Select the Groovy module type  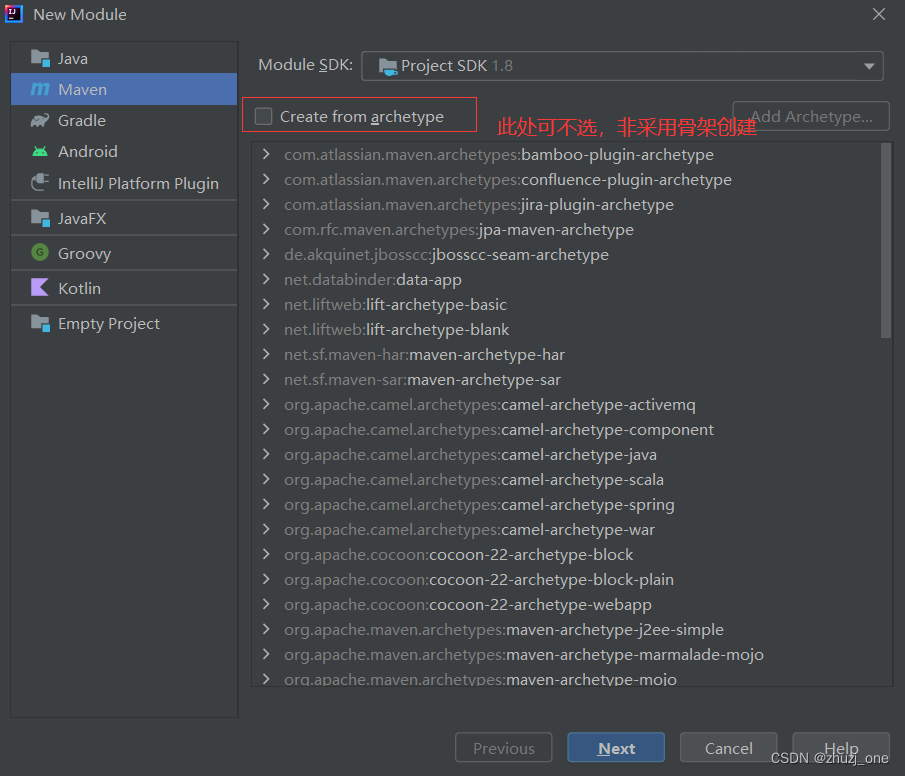pos(124,253)
